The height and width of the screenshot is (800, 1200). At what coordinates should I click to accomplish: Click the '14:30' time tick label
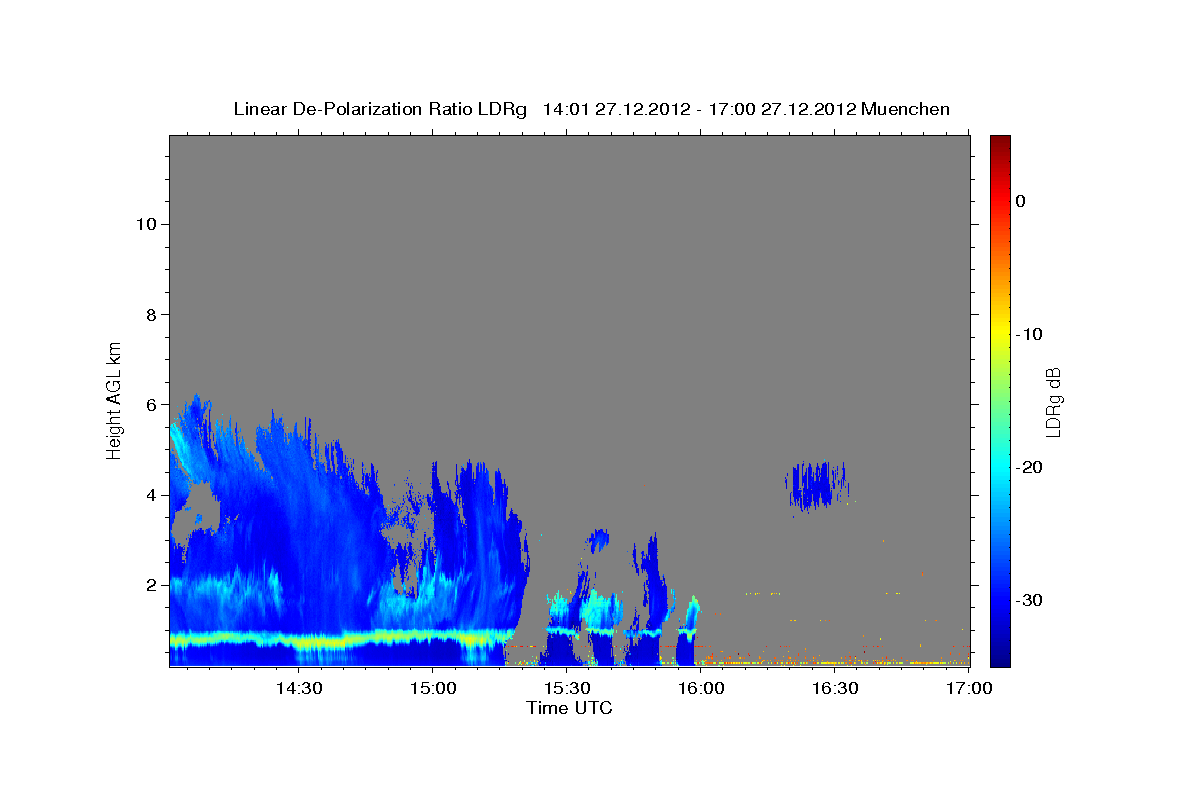pos(299,688)
